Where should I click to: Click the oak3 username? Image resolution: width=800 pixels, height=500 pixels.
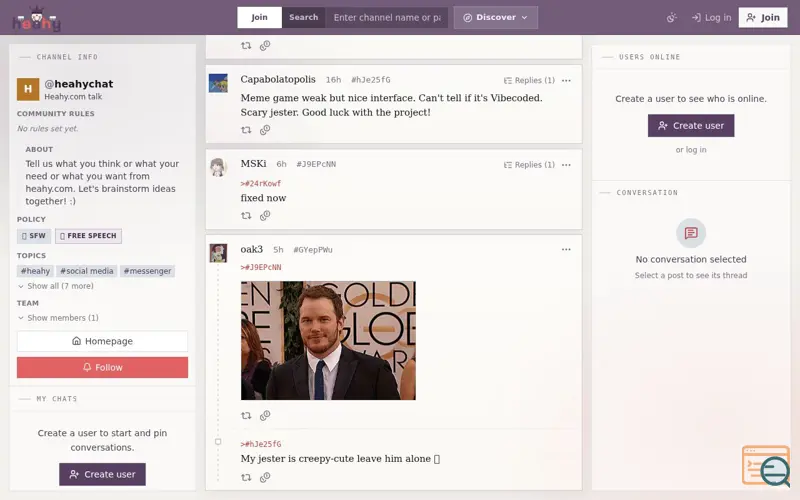coord(252,249)
